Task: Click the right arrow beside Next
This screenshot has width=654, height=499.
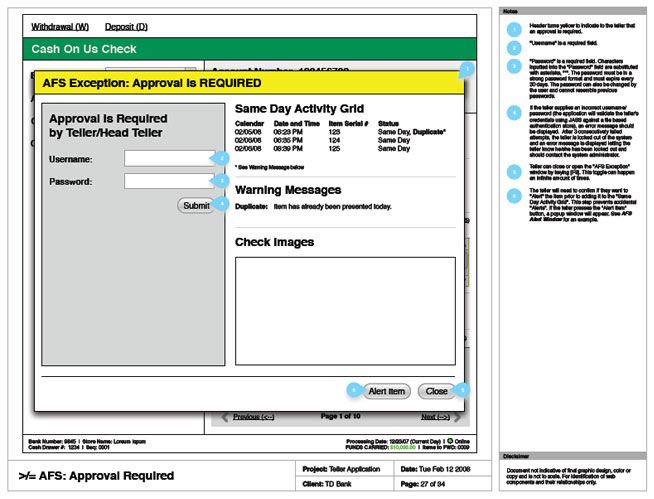Action: [457, 417]
